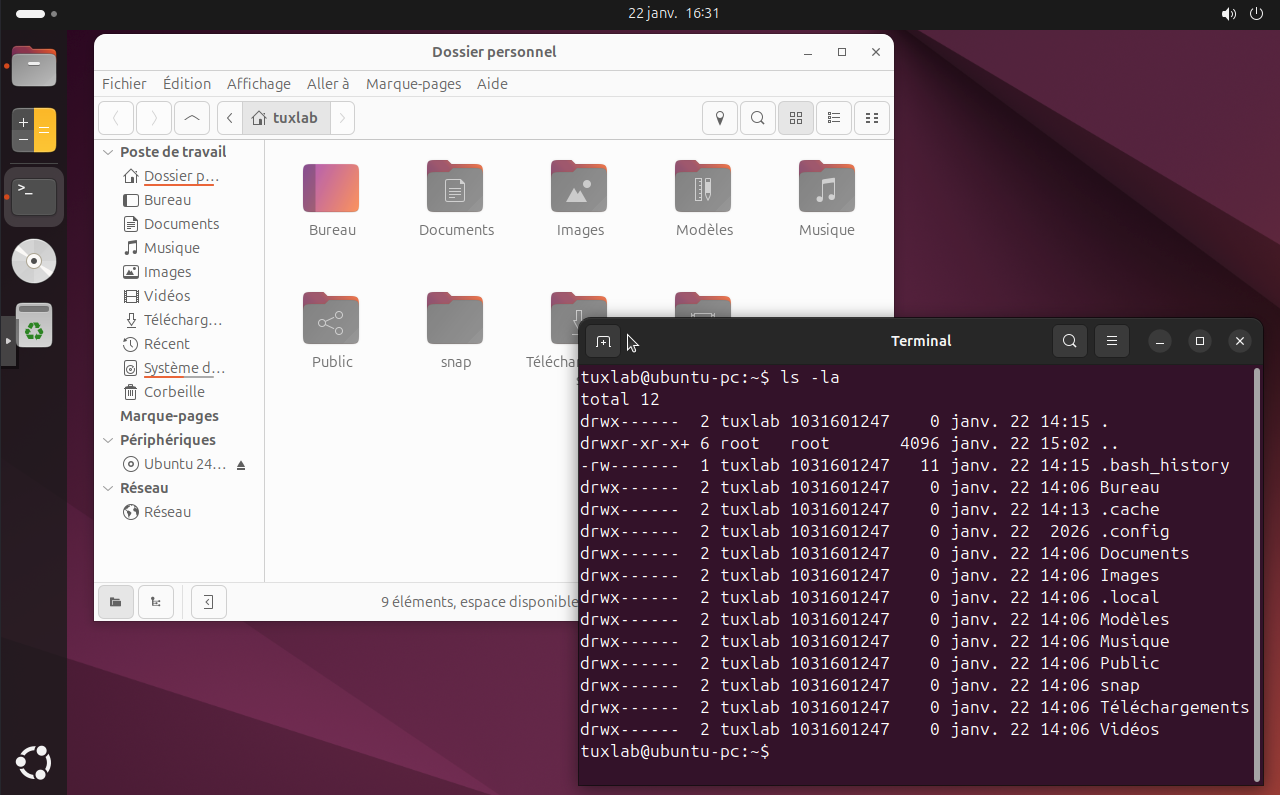This screenshot has height=795, width=1280.
Task: Show the tree view in the sidebar
Action: pos(155,602)
